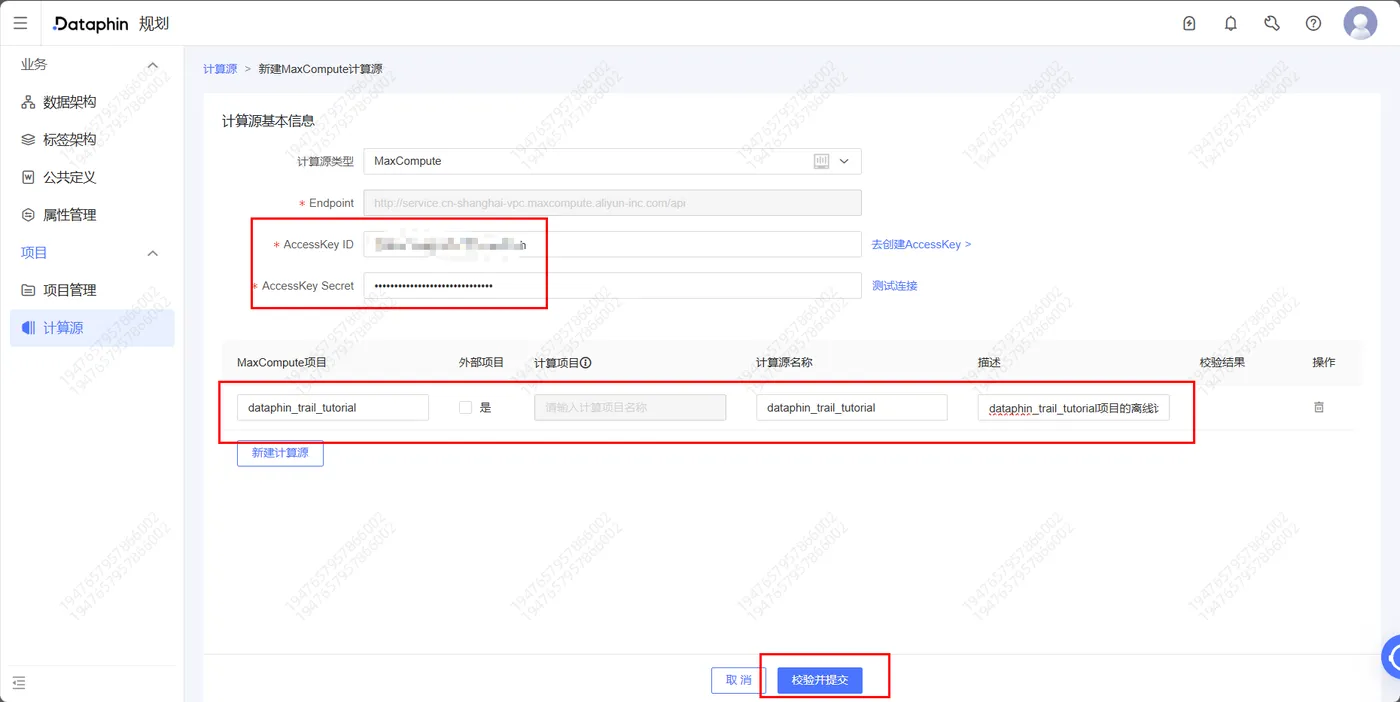This screenshot has height=702, width=1400.
Task: Click the Dataphin logo
Action: coord(91,23)
